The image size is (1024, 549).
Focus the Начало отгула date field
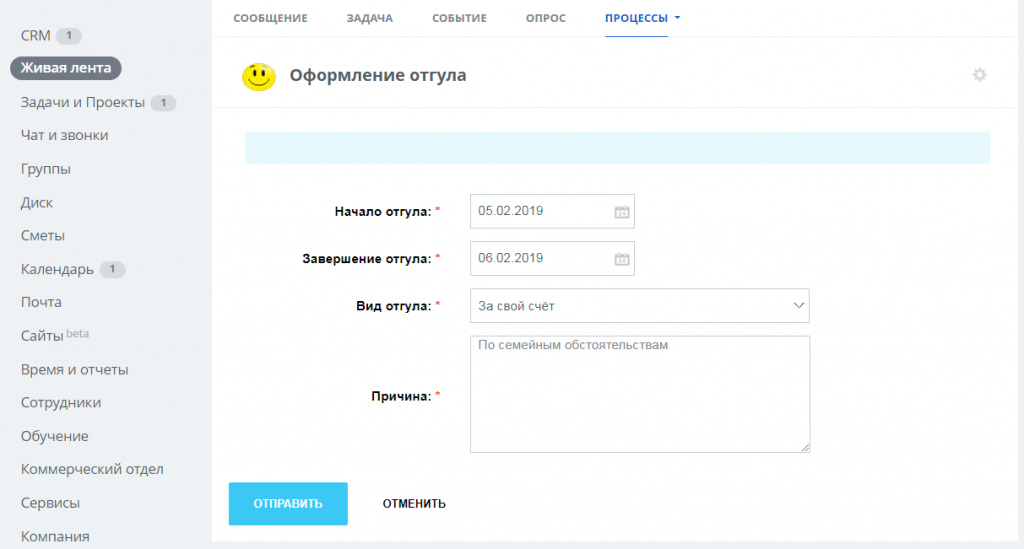(552, 212)
